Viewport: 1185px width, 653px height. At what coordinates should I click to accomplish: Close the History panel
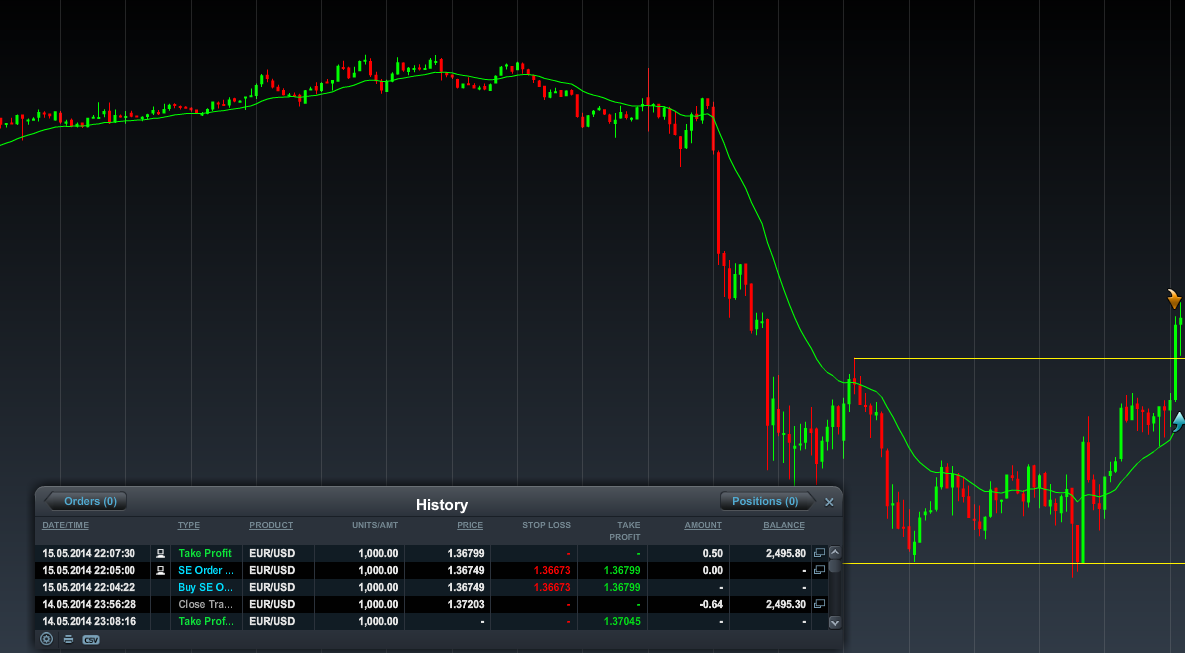point(829,502)
